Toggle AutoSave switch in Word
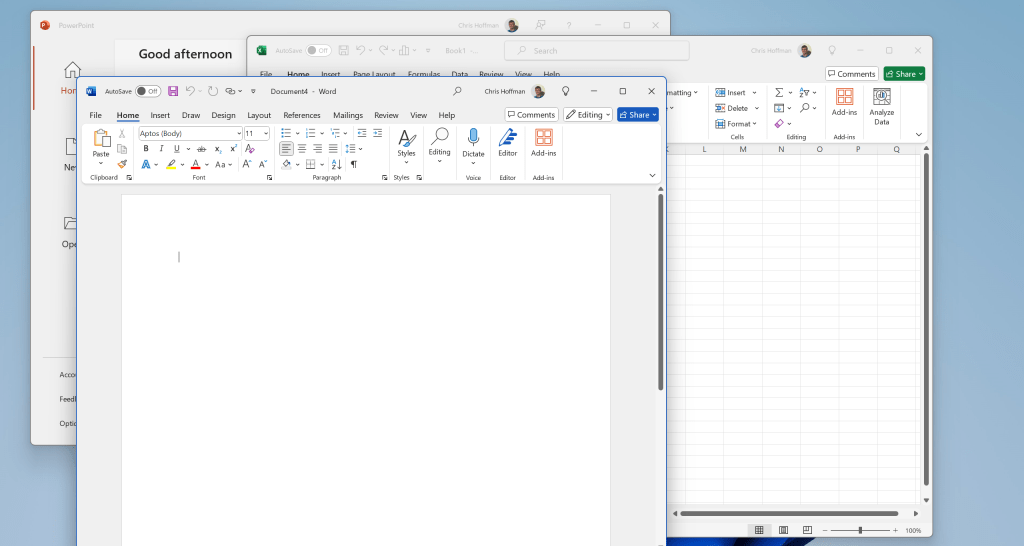This screenshot has height=546, width=1024. tap(148, 91)
